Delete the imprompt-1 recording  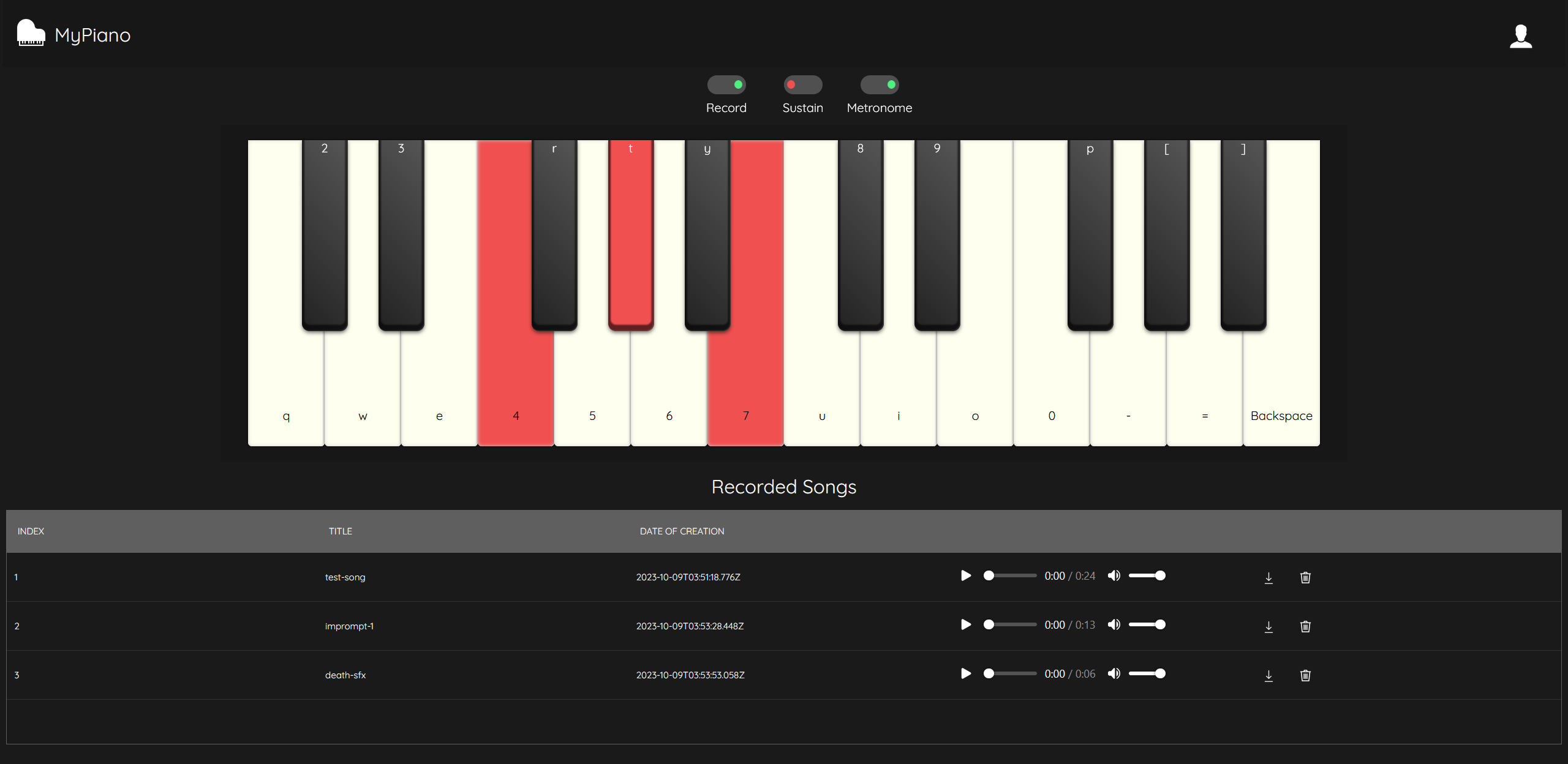1305,626
